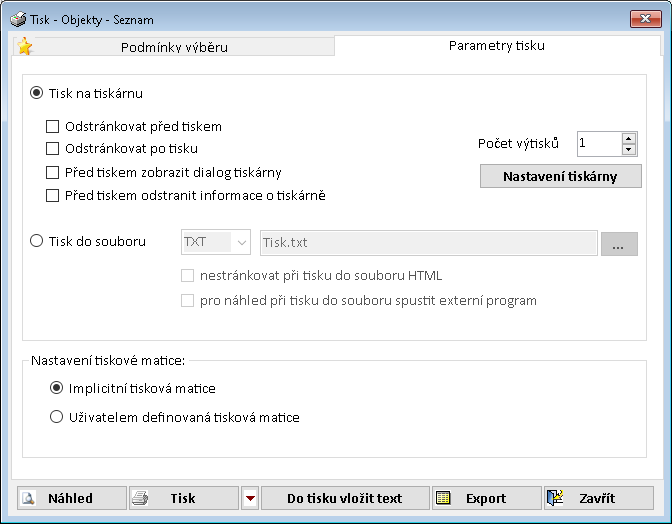672x524 pixels.
Task: Click the Zavřít close button
Action: 597,498
